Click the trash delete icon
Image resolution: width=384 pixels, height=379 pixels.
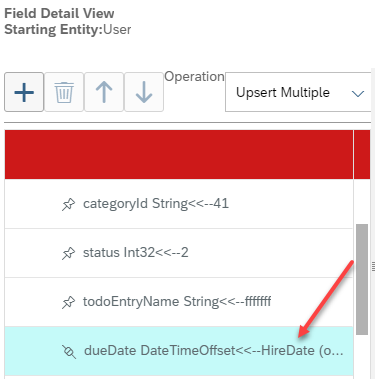click(x=64, y=92)
